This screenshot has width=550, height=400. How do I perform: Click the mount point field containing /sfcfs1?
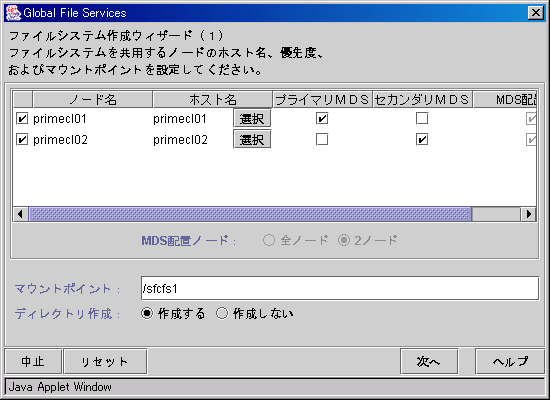340,288
